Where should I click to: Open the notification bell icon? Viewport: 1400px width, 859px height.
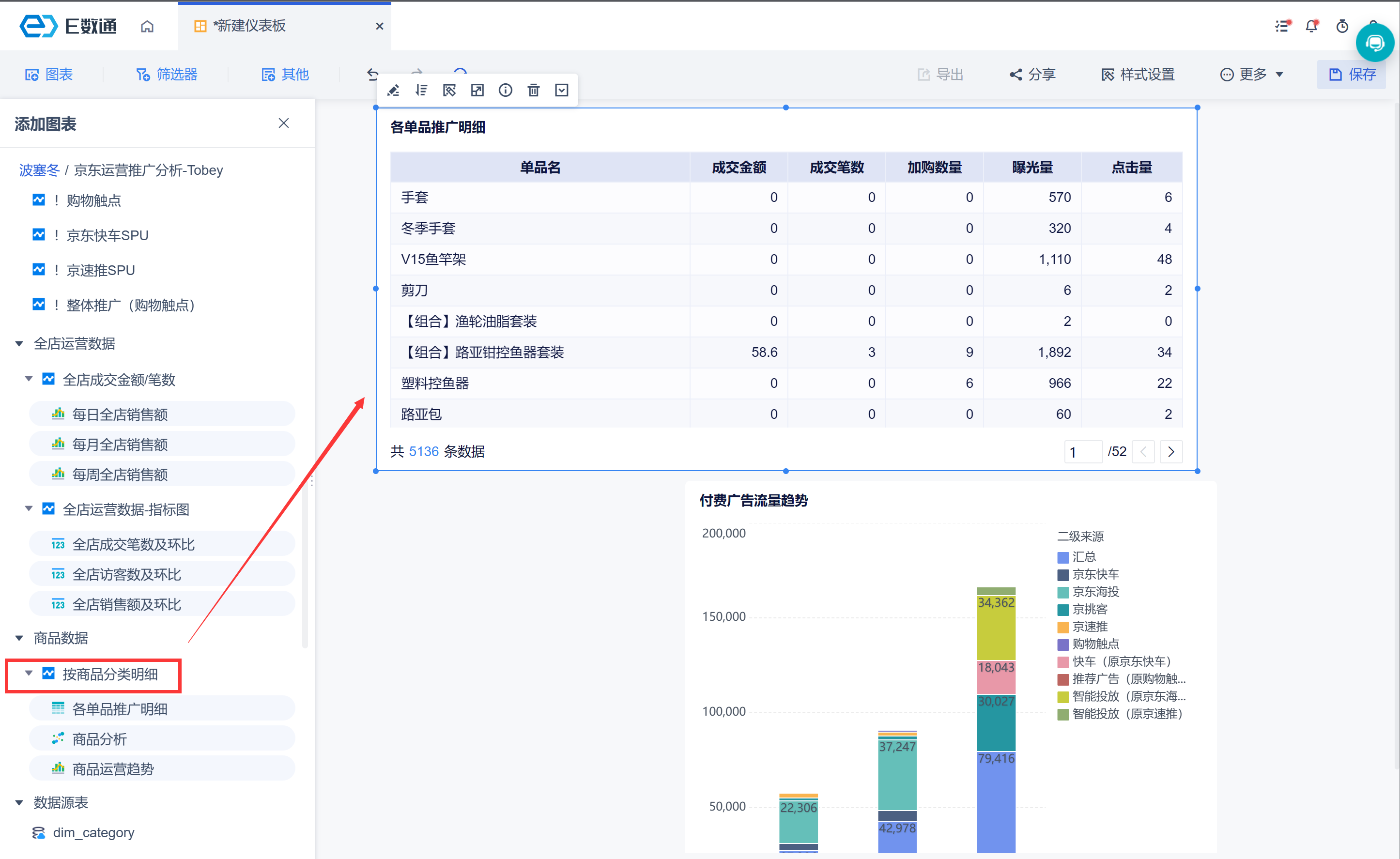coord(1311,26)
